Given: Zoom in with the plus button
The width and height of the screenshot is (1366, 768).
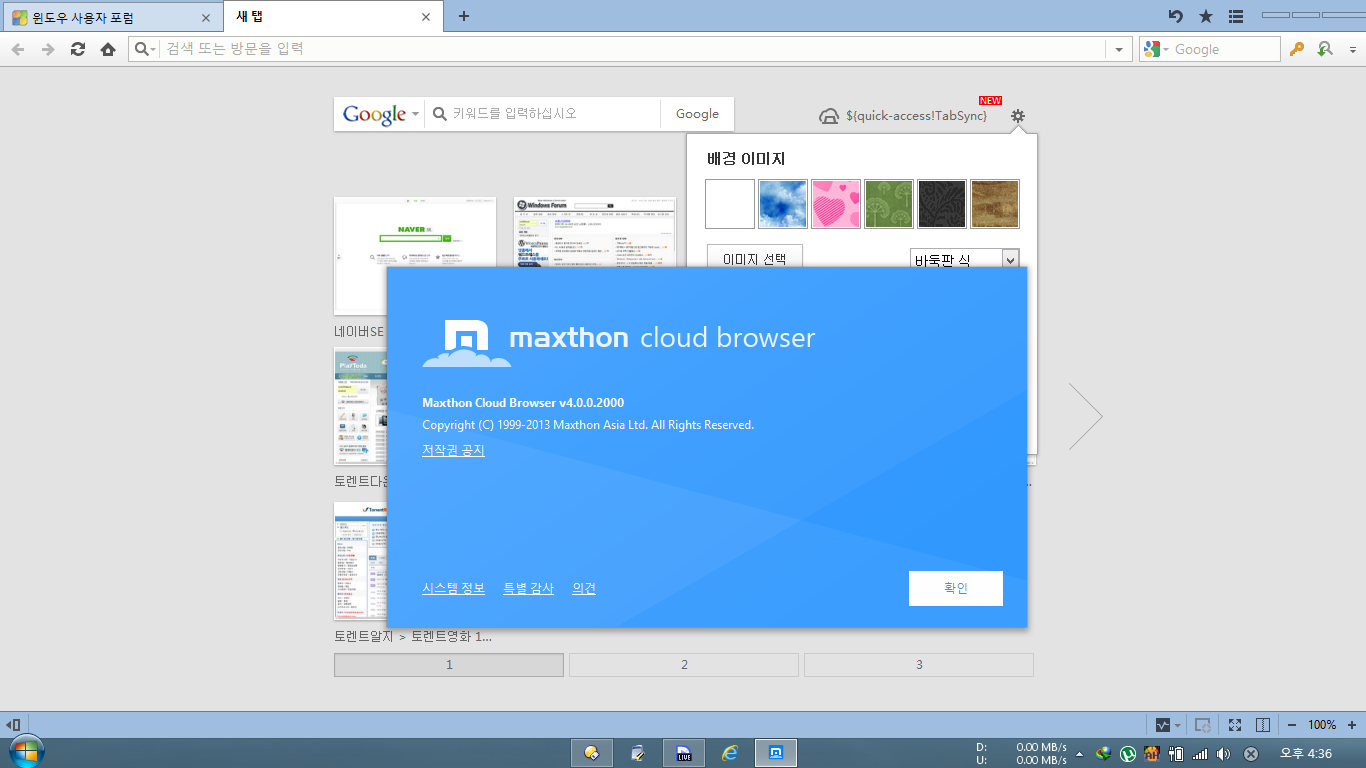Looking at the screenshot, I should tap(1352, 725).
